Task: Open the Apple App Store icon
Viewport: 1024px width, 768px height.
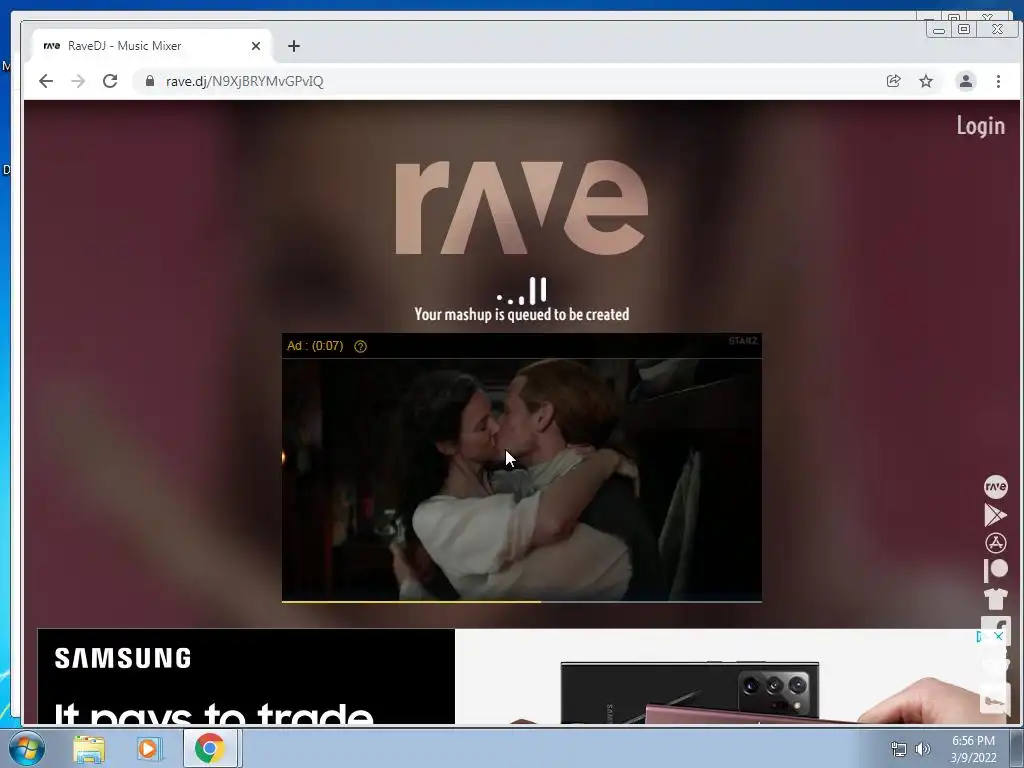Action: (995, 543)
